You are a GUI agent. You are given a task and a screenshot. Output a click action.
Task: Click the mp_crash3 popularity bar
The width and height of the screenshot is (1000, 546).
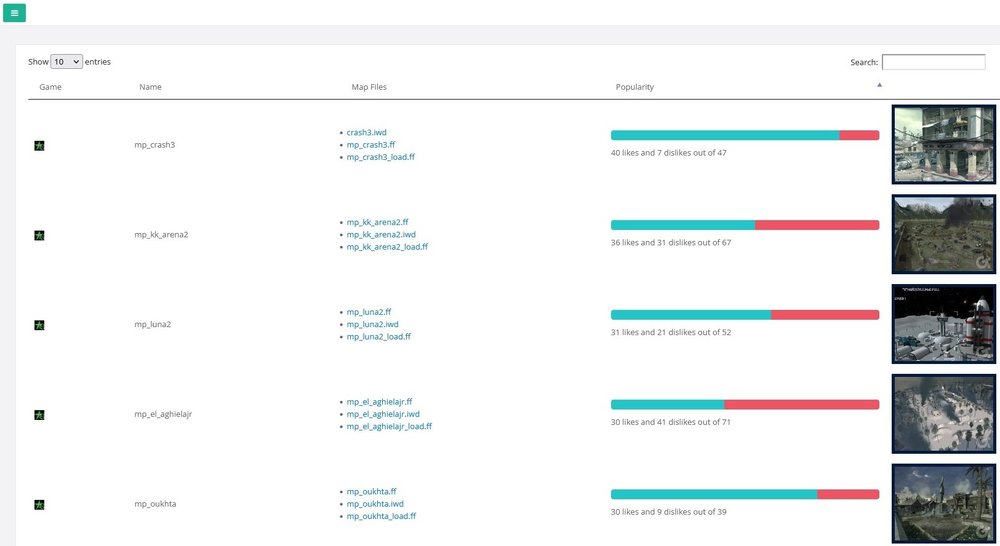744,135
